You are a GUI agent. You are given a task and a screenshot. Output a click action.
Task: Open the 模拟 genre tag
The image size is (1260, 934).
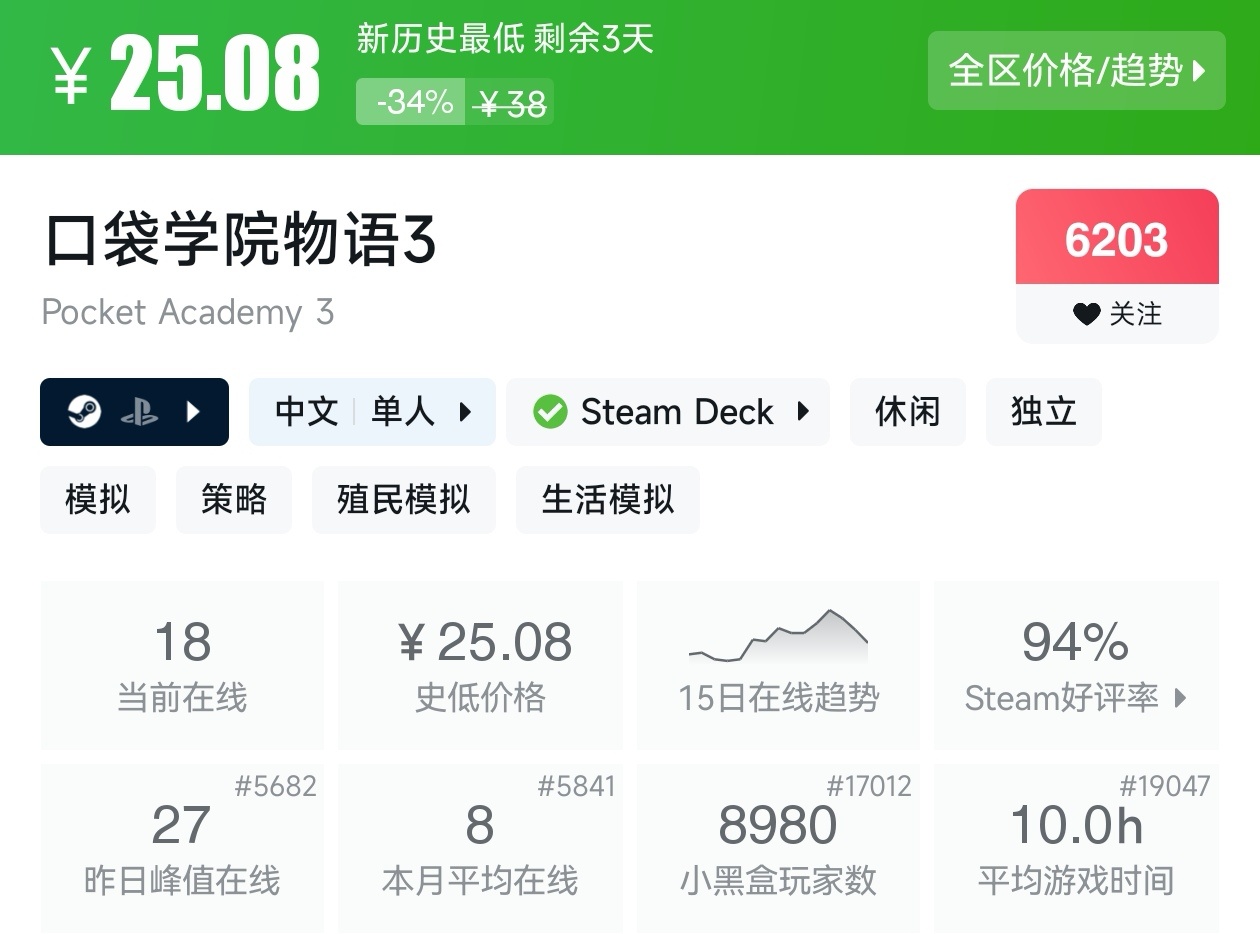pos(98,500)
